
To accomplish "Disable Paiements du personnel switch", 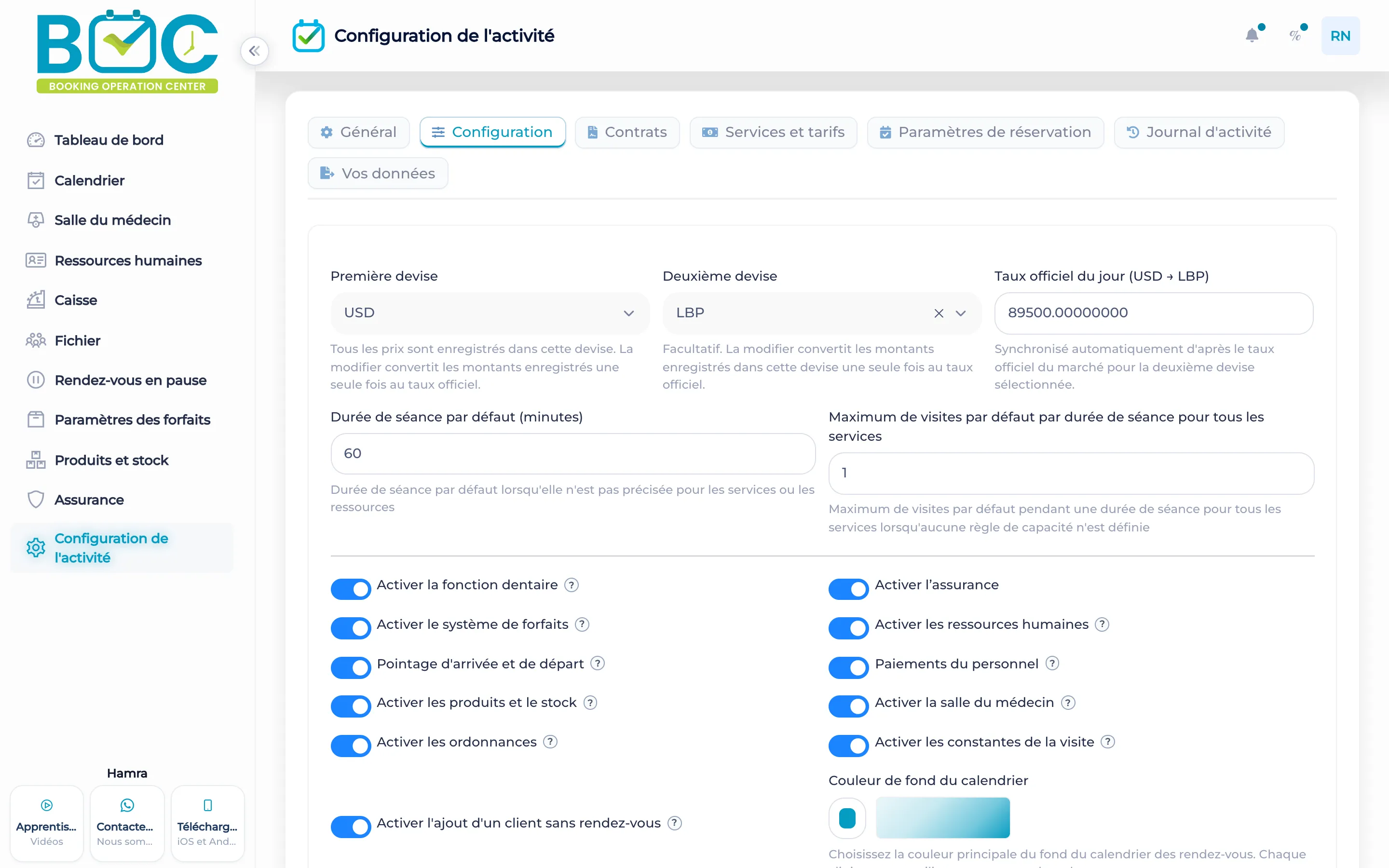I will point(849,668).
